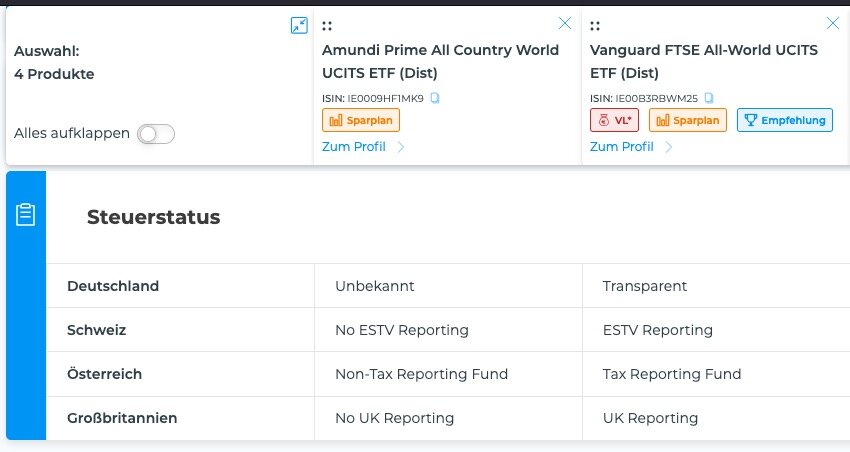
Task: Click the arrow beside Vanguard Zum Profil
Action: pos(669,147)
